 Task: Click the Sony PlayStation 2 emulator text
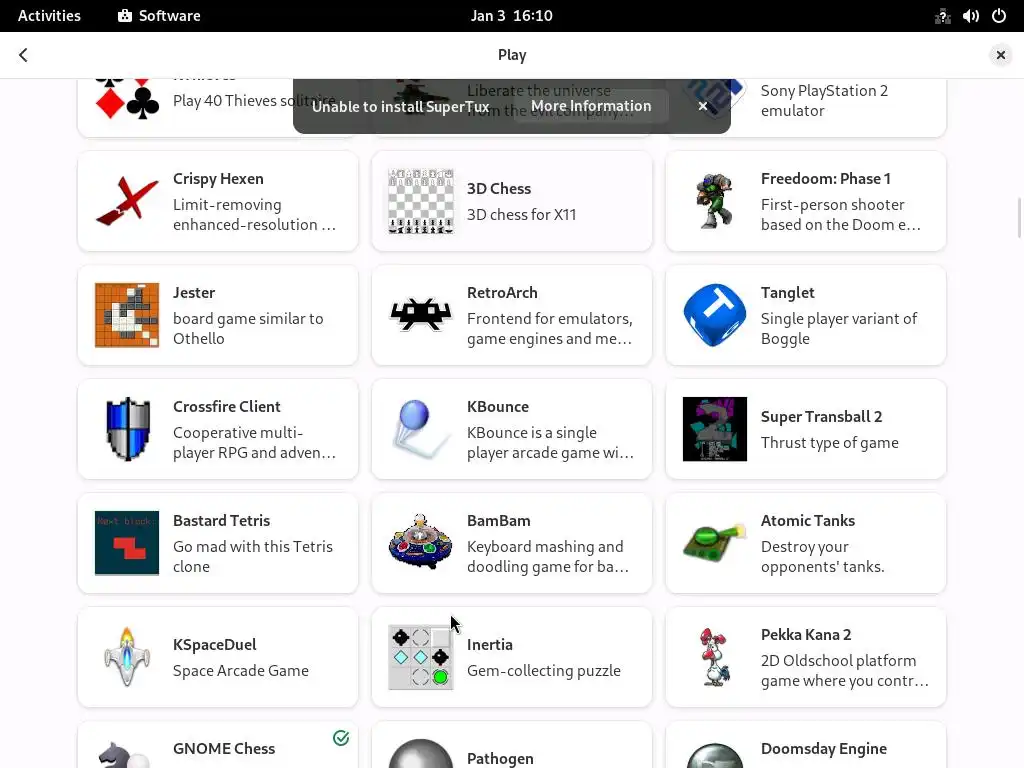[x=824, y=101]
